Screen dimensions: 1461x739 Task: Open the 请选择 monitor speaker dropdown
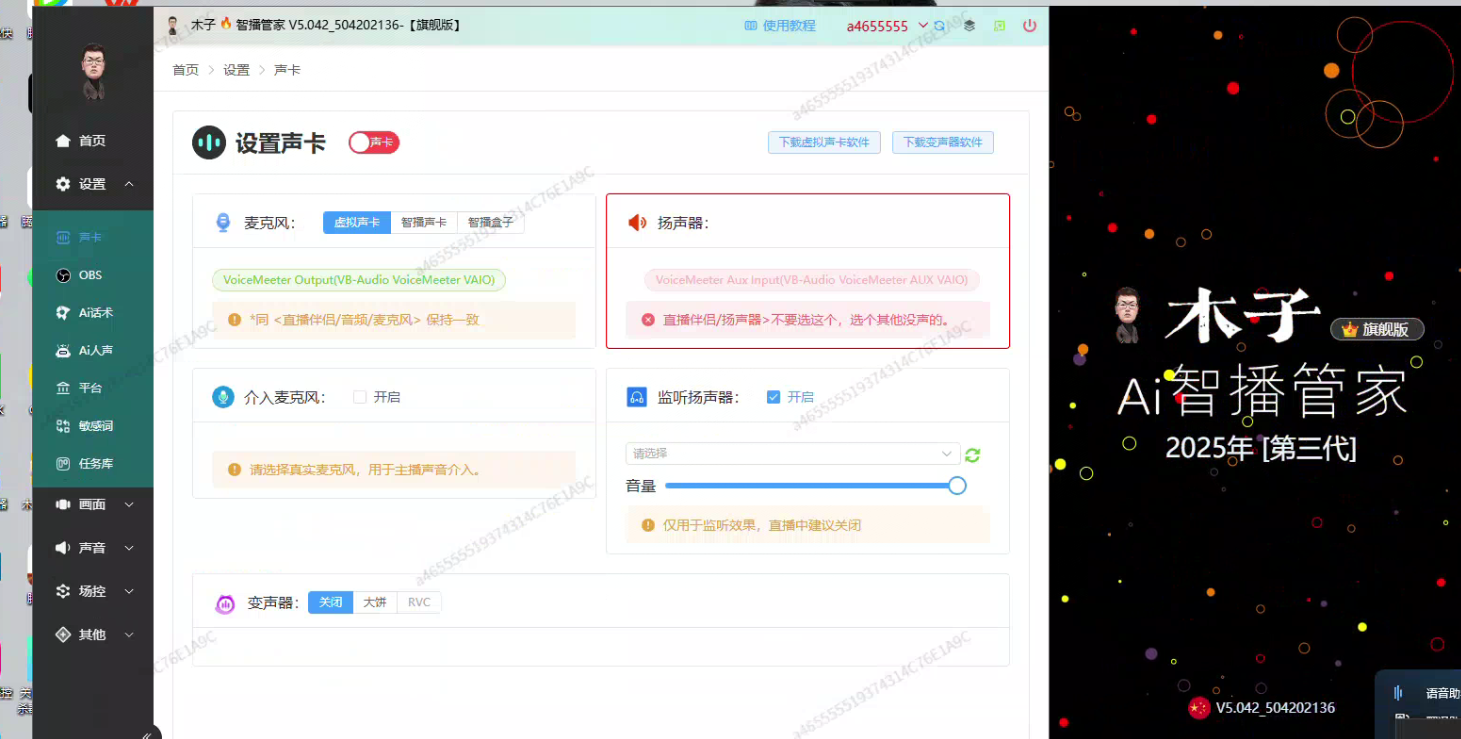(x=793, y=454)
